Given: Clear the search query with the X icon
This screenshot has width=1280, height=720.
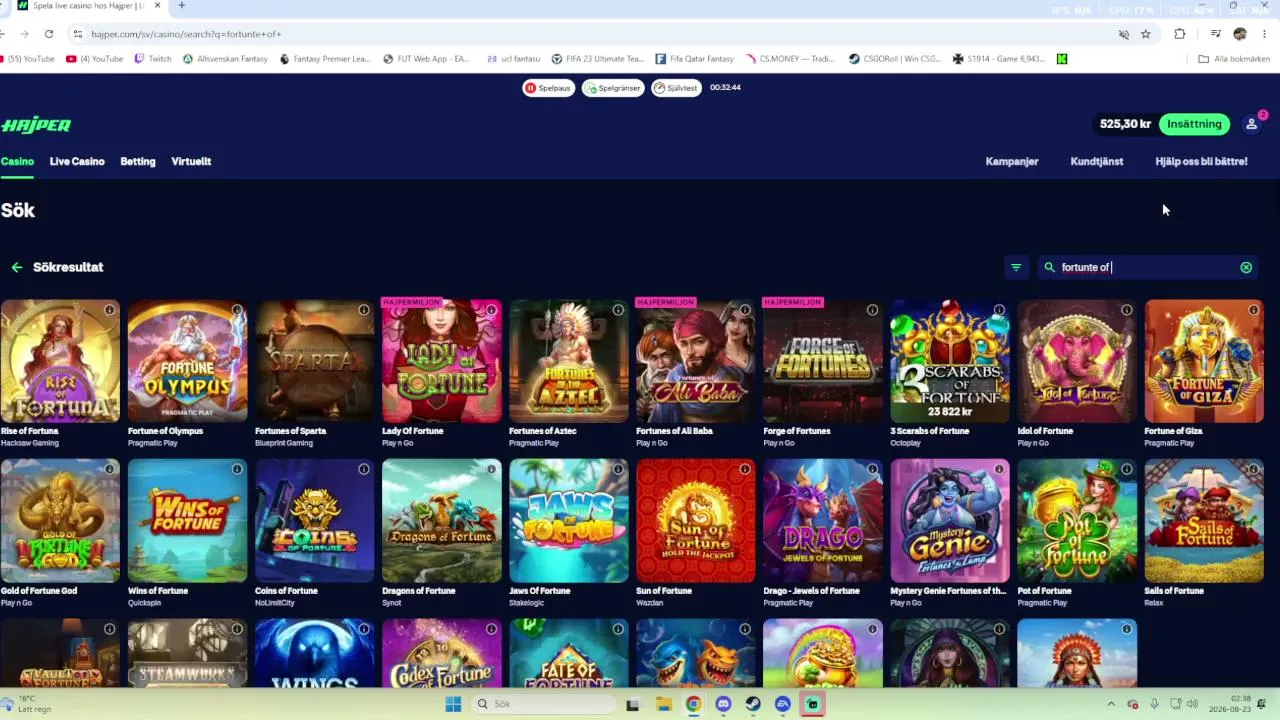Looking at the screenshot, I should click(x=1246, y=267).
